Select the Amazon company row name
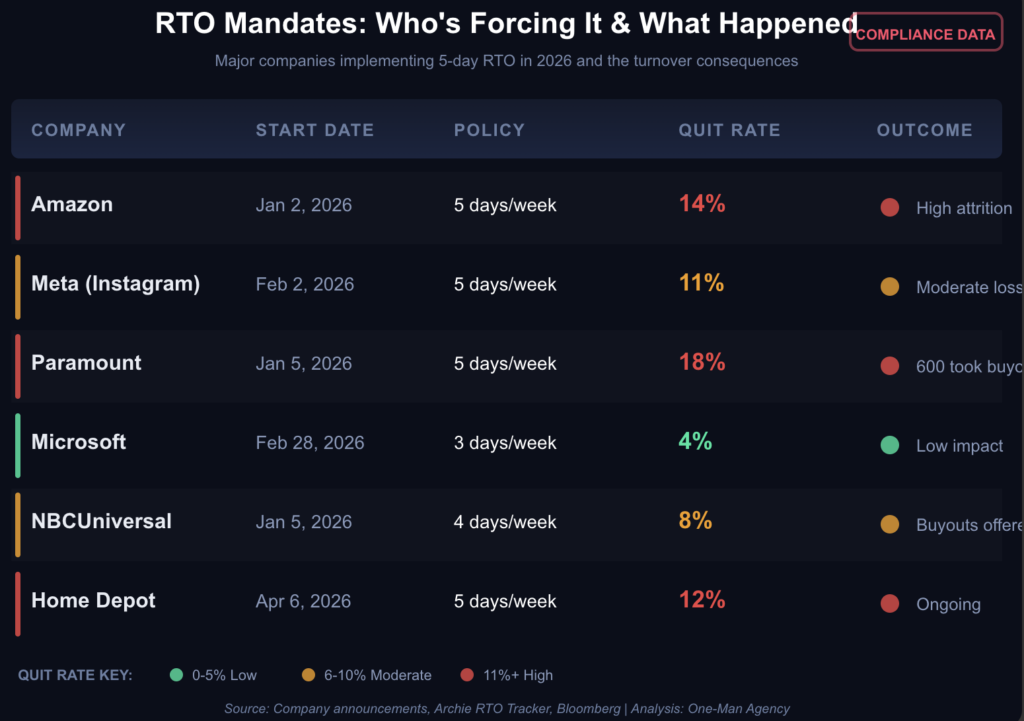Image resolution: width=1024 pixels, height=721 pixels. pos(72,204)
